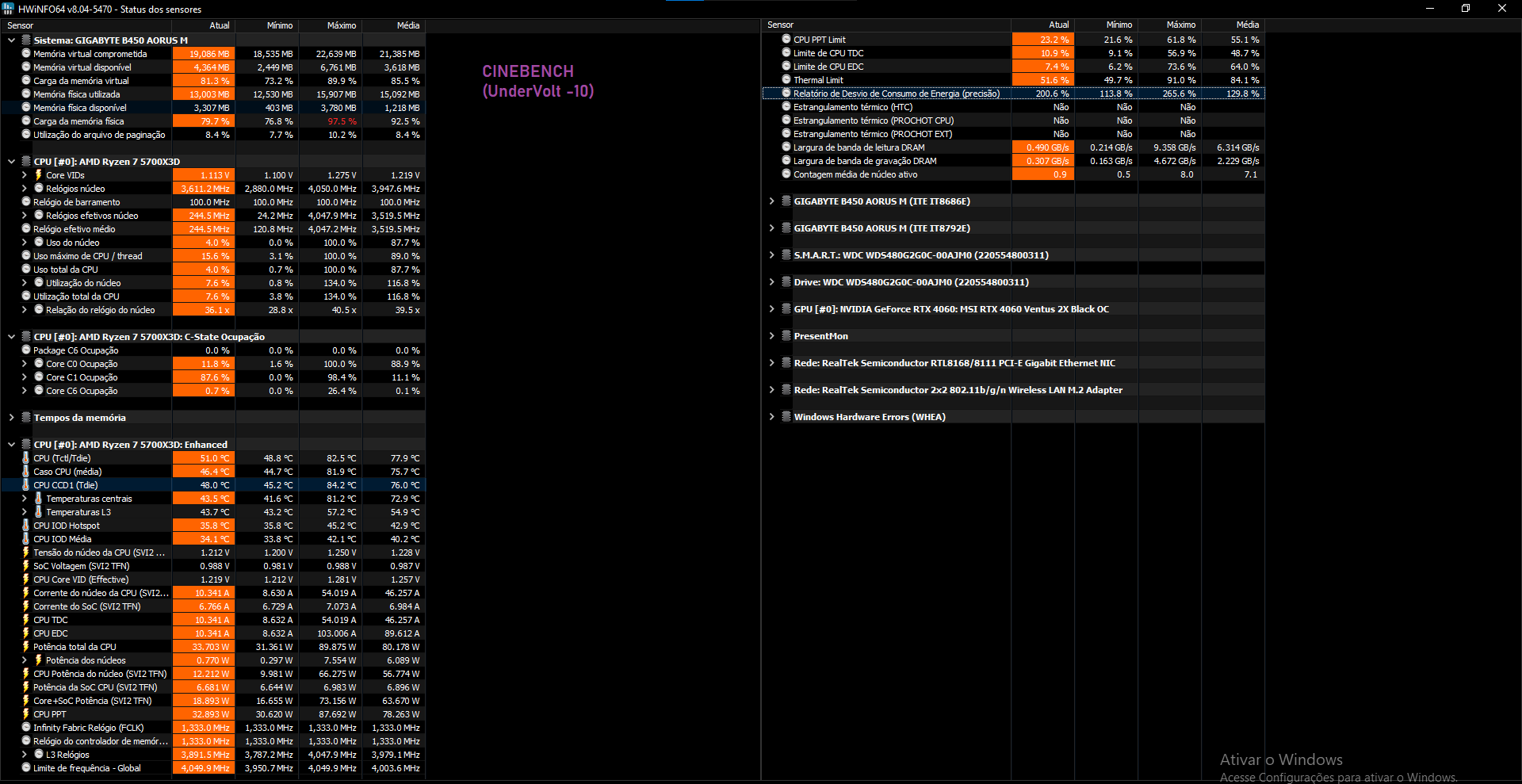The height and width of the screenshot is (784, 1522).
Task: Expand the Temperaturas centrais row
Action: [24, 499]
